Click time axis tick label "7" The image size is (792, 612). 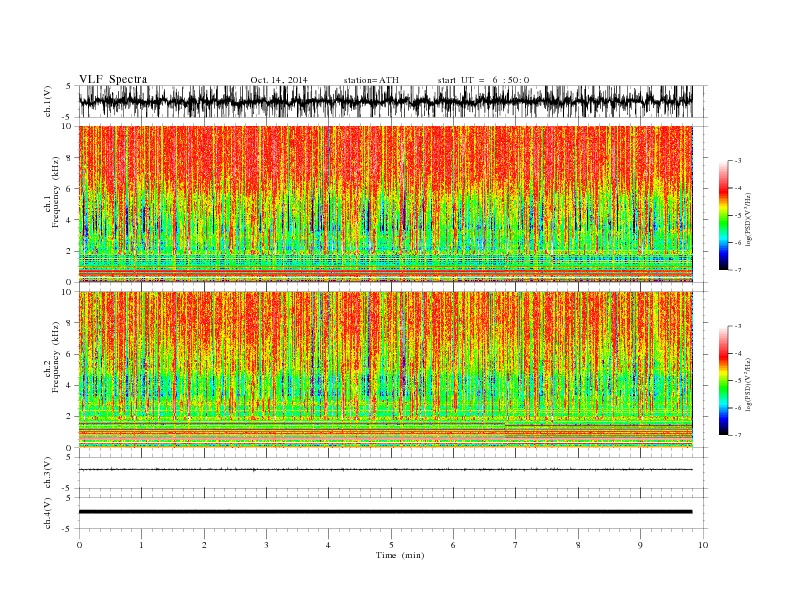(516, 545)
